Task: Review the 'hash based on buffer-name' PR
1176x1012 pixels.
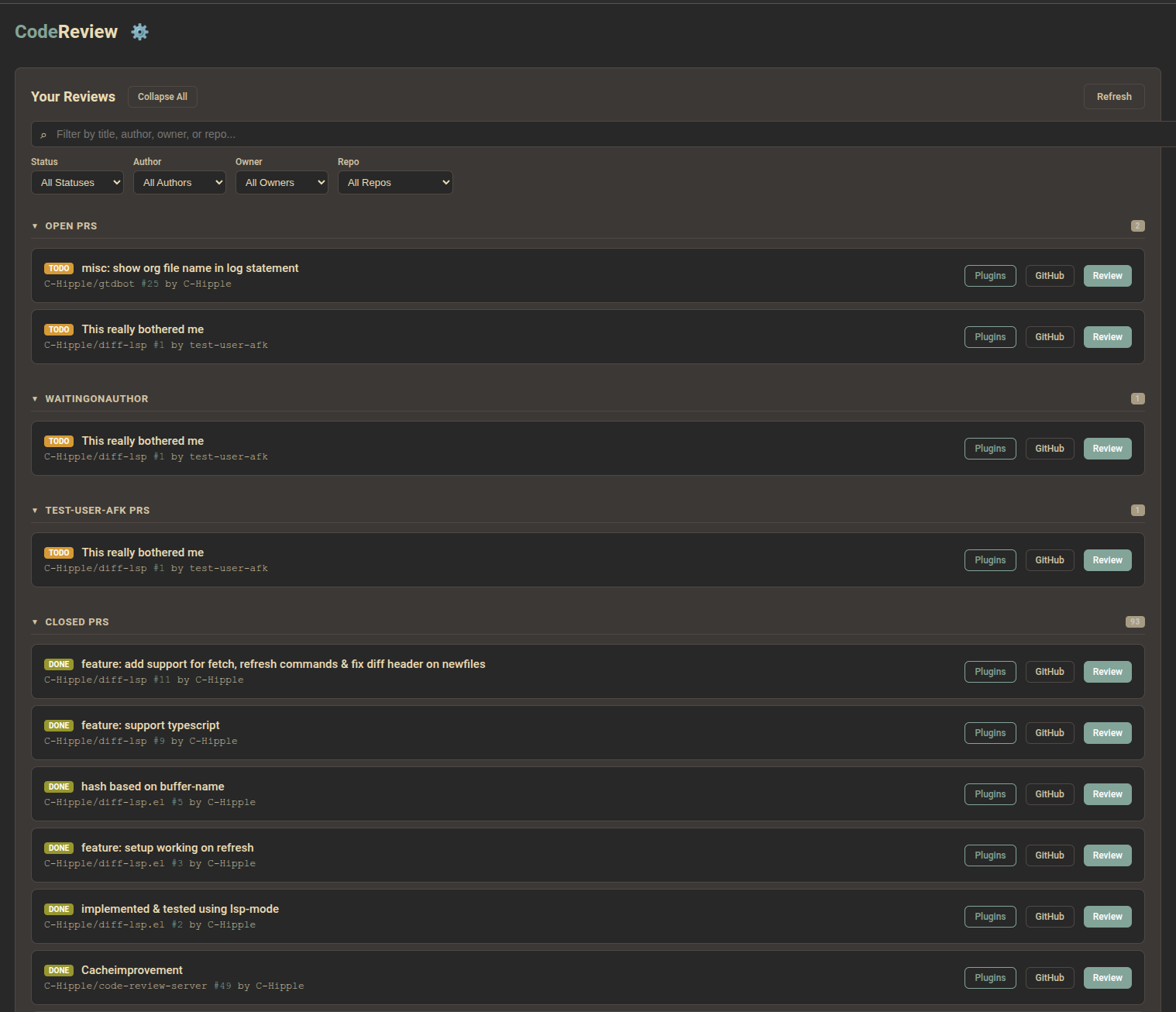Action: click(x=1108, y=794)
